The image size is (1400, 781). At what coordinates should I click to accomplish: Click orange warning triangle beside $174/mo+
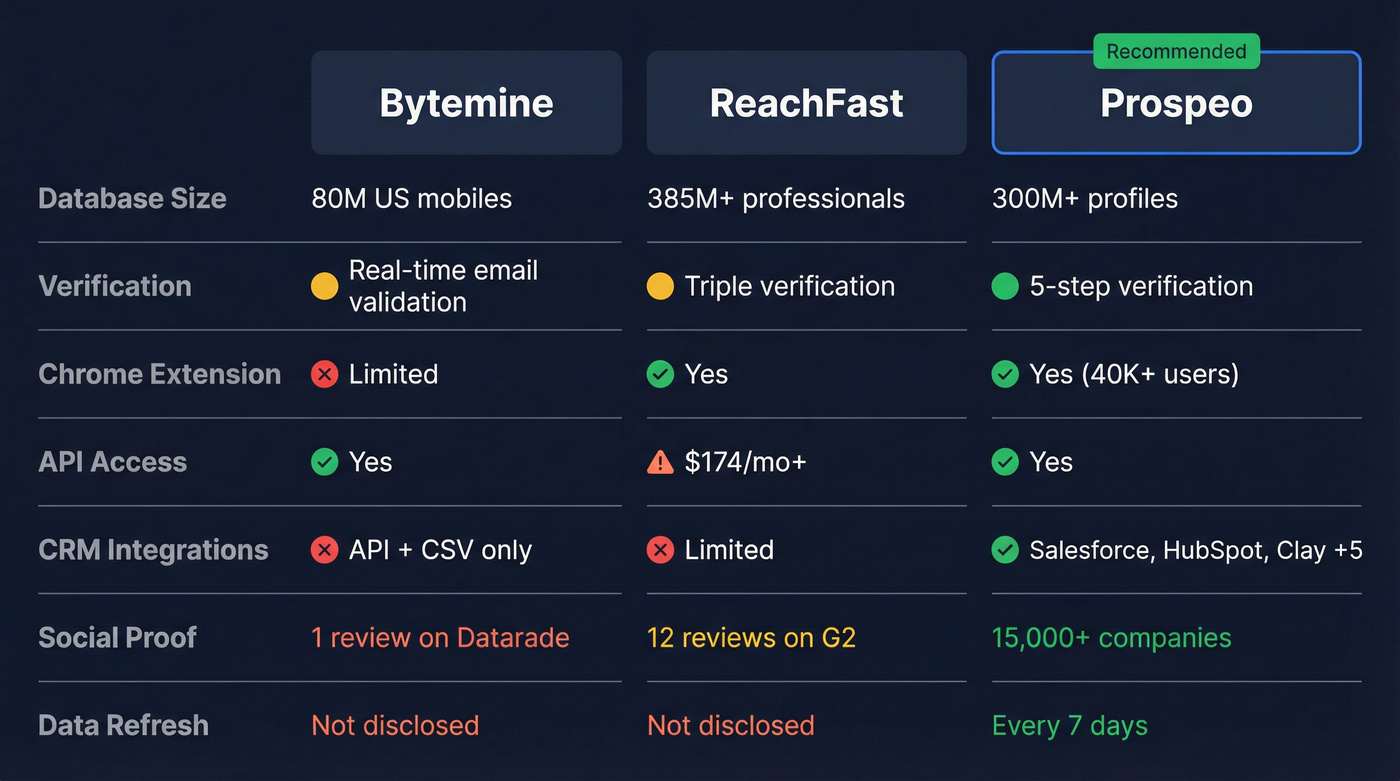660,462
